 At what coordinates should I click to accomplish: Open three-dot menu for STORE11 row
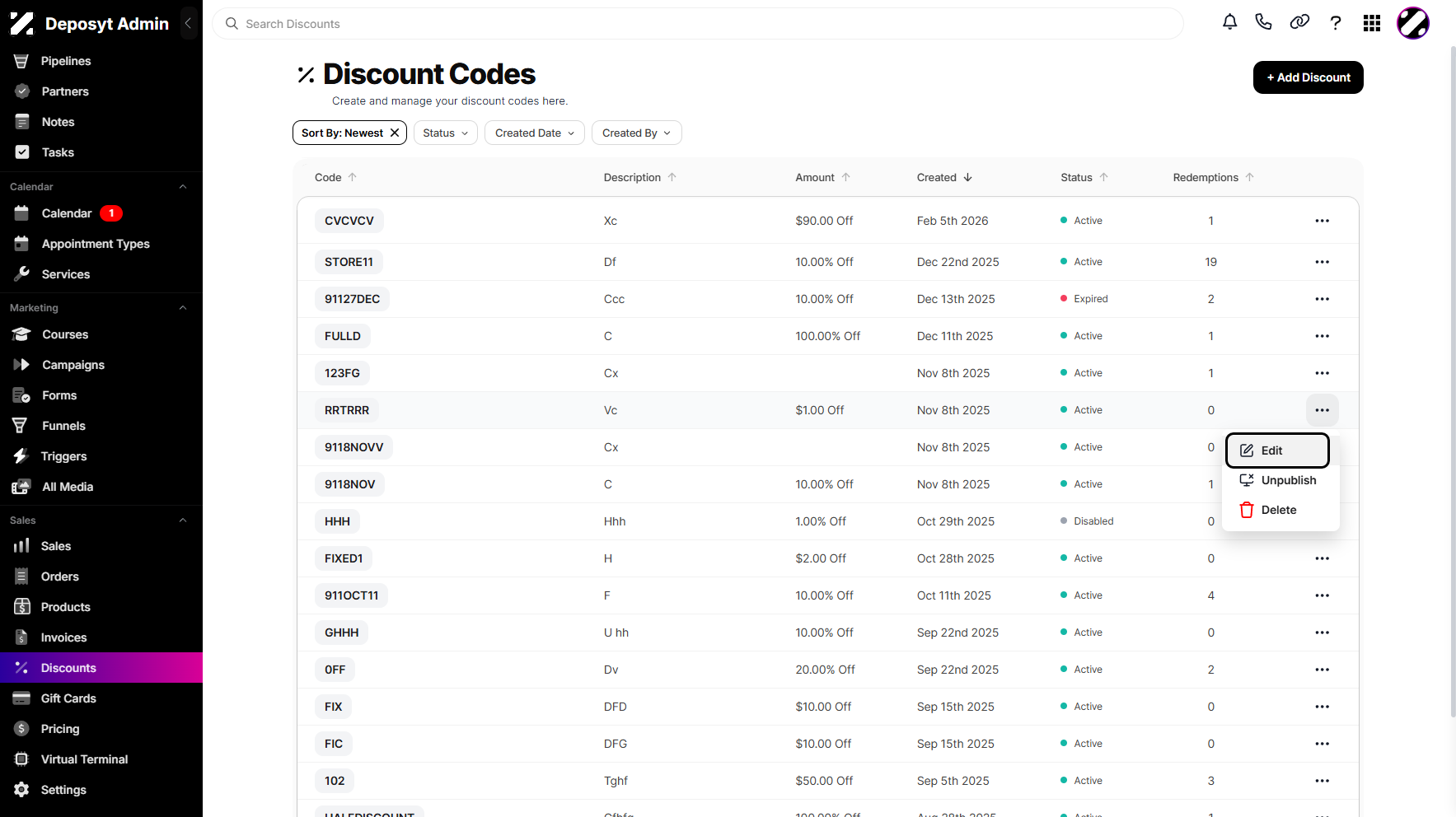(x=1323, y=262)
